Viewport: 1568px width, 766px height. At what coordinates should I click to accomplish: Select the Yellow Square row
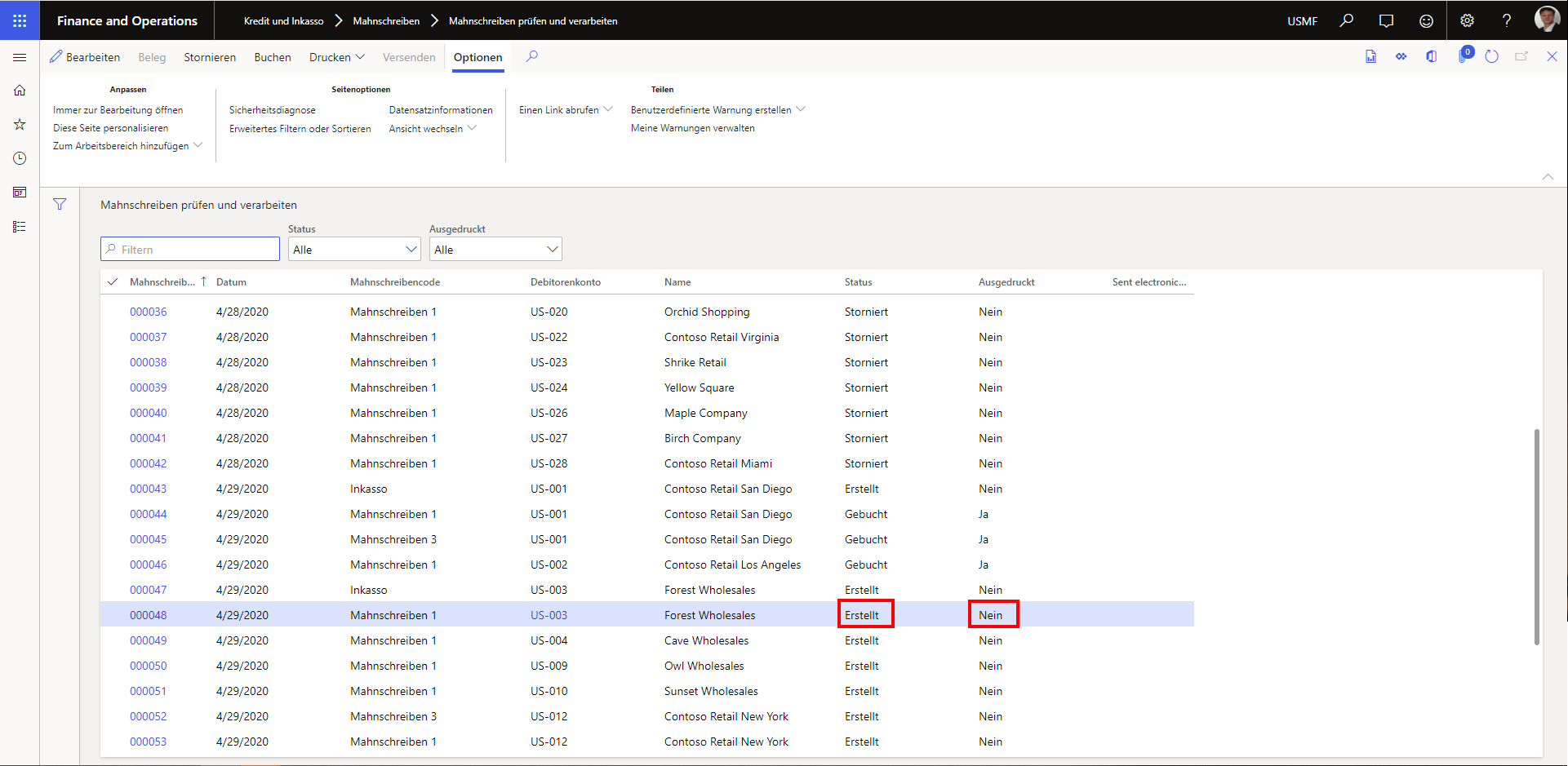[x=646, y=387]
